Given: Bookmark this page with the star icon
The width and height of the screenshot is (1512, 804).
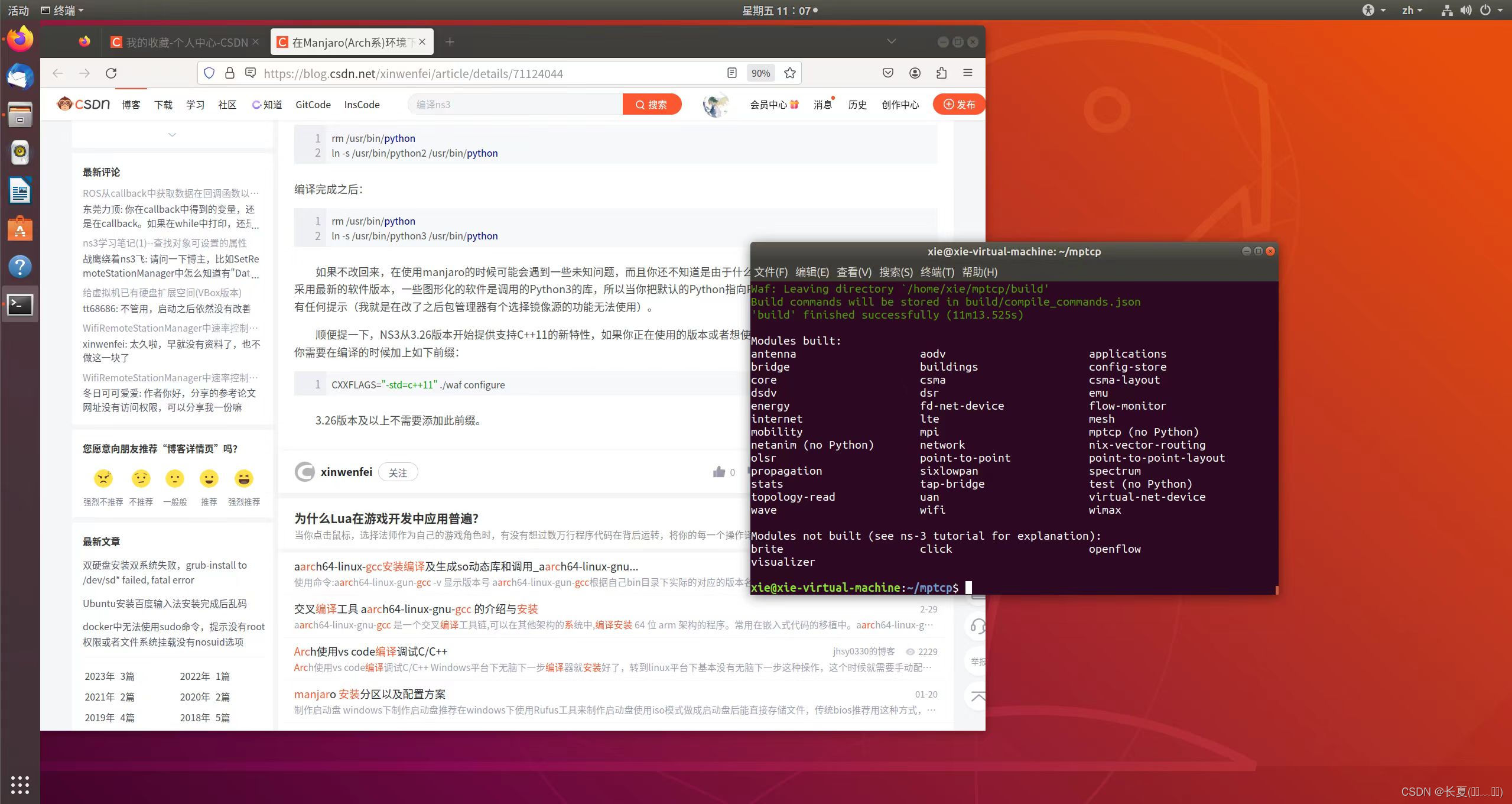Looking at the screenshot, I should click(x=788, y=73).
